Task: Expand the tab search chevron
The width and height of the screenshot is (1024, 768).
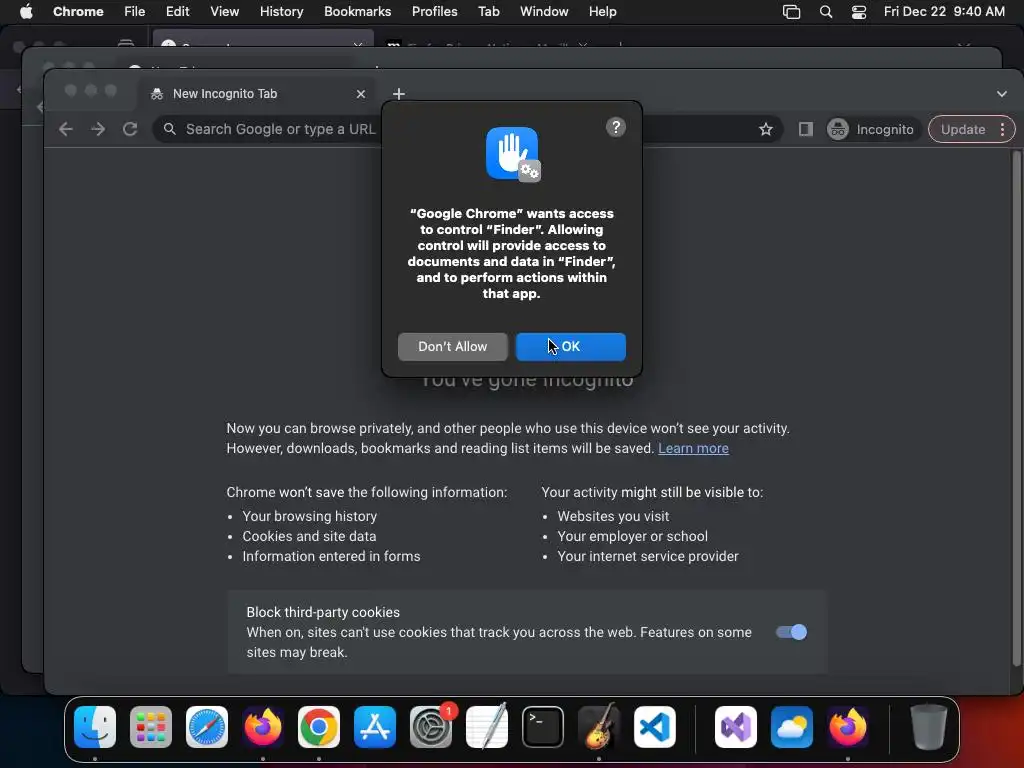Action: click(x=1001, y=94)
